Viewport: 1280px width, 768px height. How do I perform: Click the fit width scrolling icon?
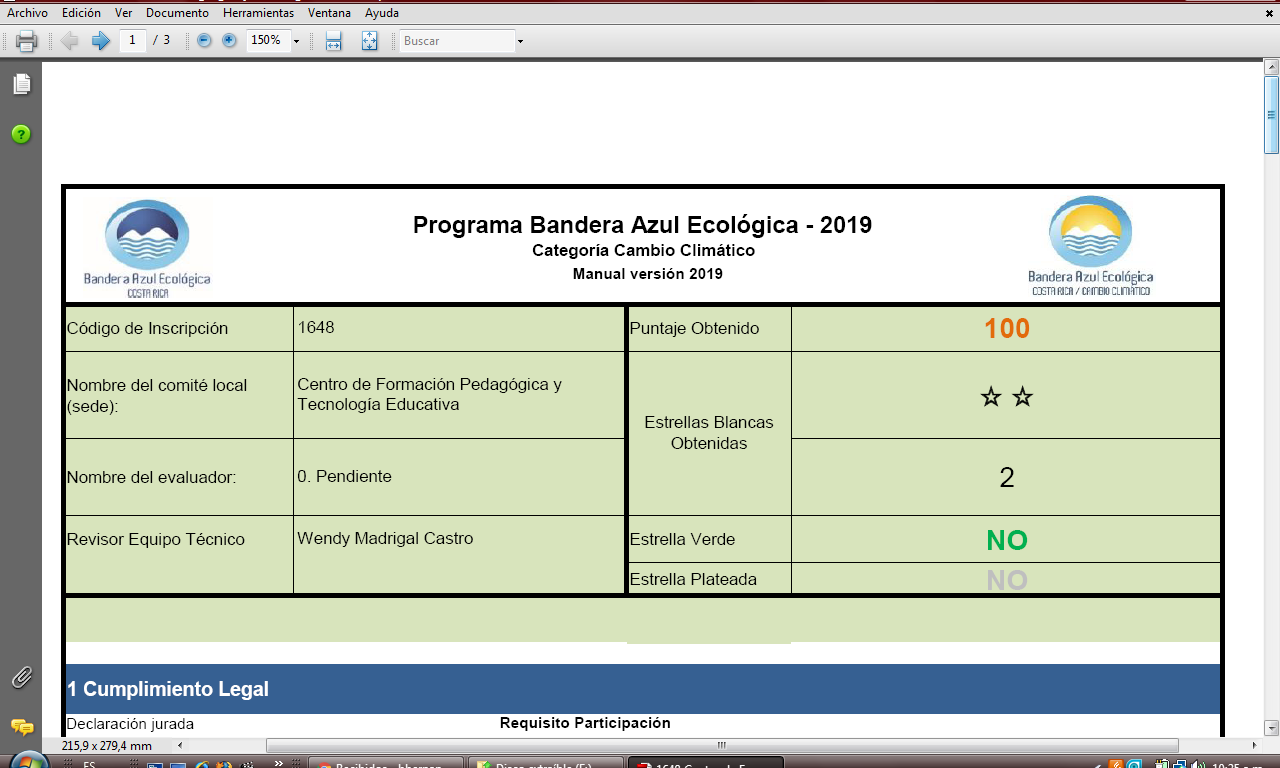tap(334, 41)
